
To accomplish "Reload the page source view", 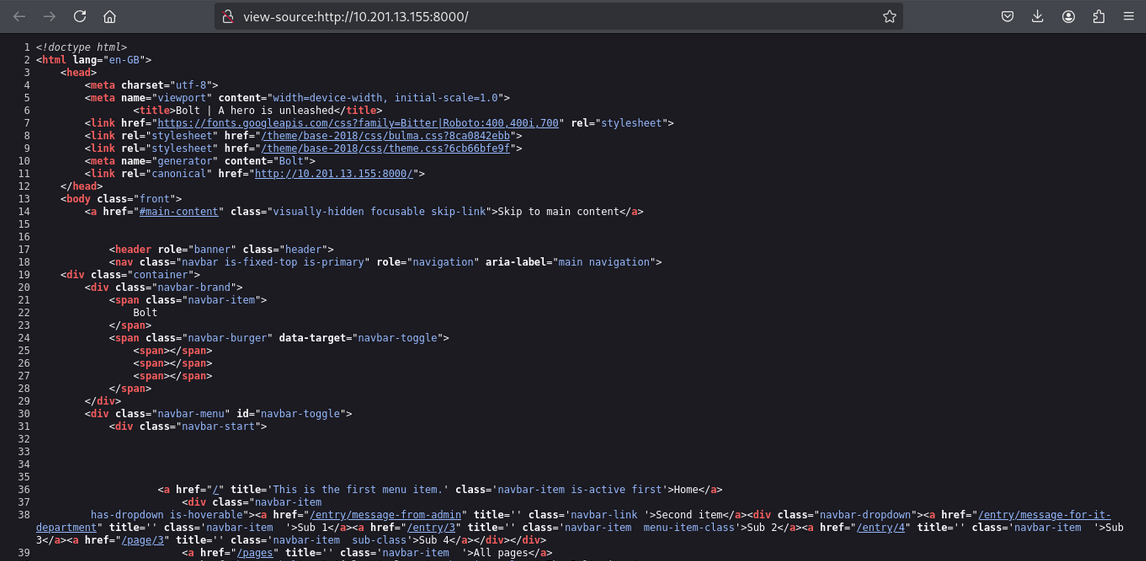I will 80,17.
